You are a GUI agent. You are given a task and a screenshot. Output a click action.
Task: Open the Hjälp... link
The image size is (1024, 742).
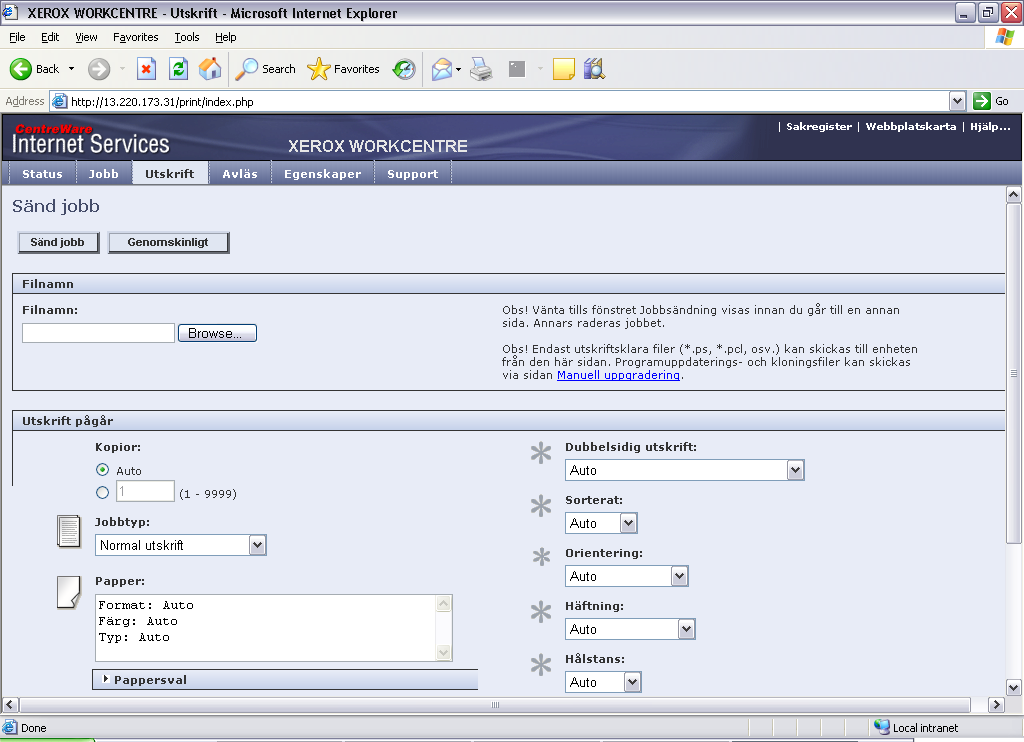click(990, 127)
